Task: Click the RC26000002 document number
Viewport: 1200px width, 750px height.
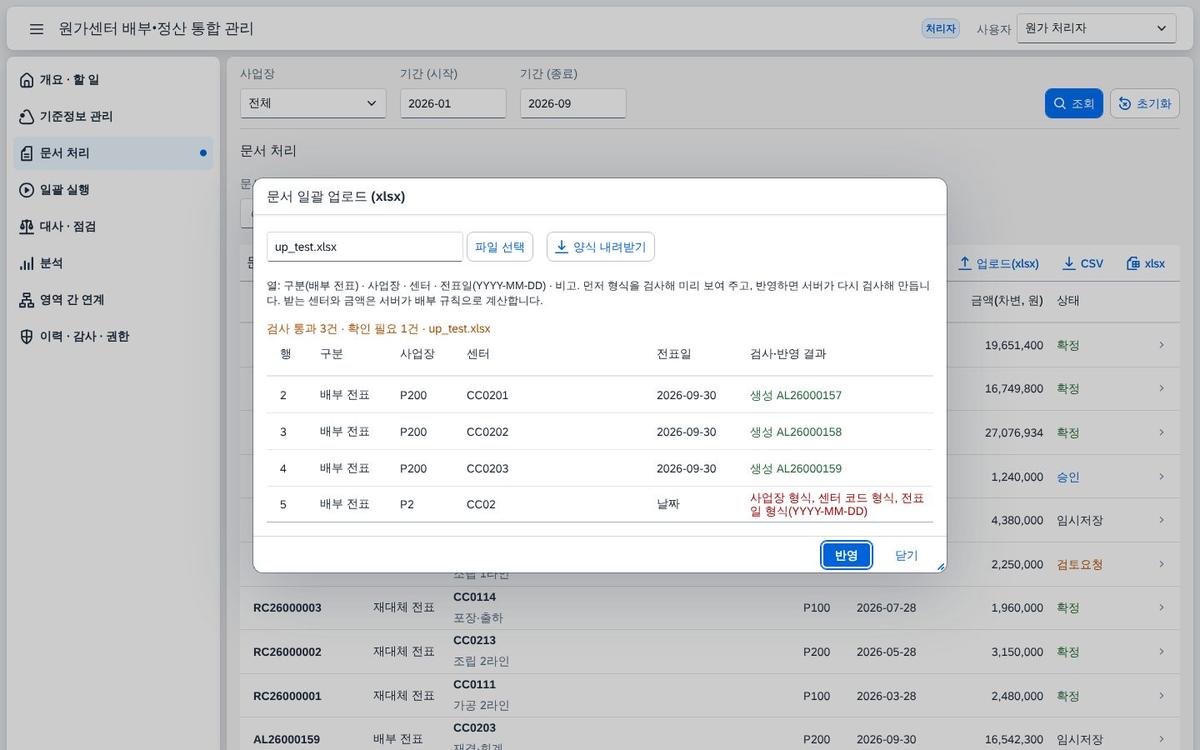Action: pos(287,651)
